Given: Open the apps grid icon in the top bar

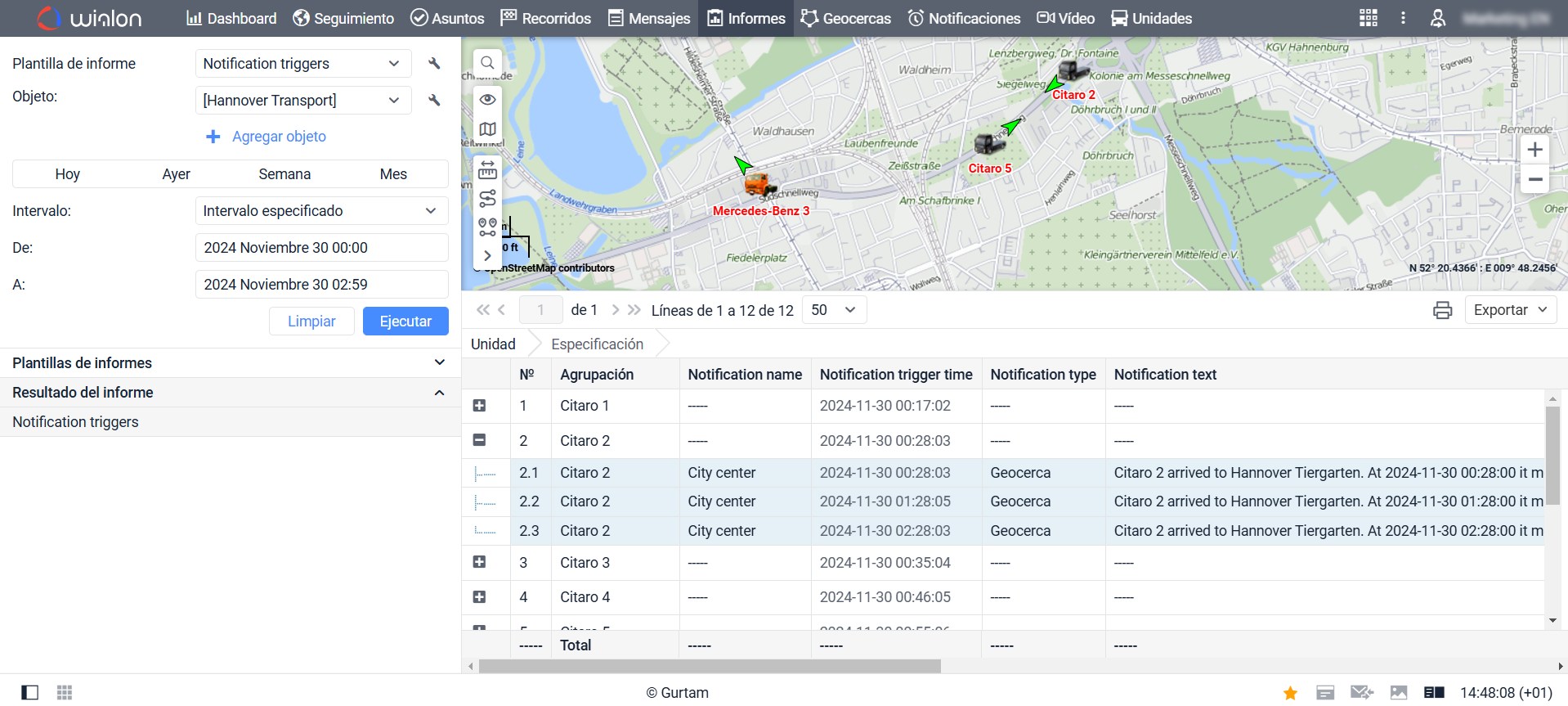Looking at the screenshot, I should click(1368, 18).
